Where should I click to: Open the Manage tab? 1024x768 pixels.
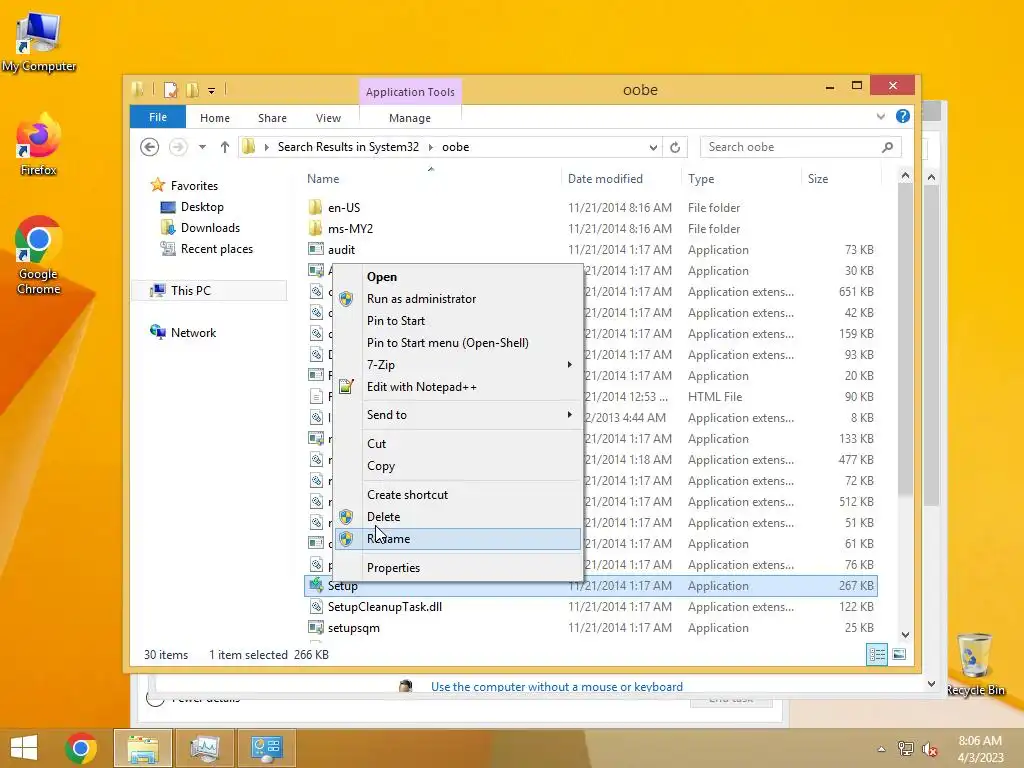[409, 118]
